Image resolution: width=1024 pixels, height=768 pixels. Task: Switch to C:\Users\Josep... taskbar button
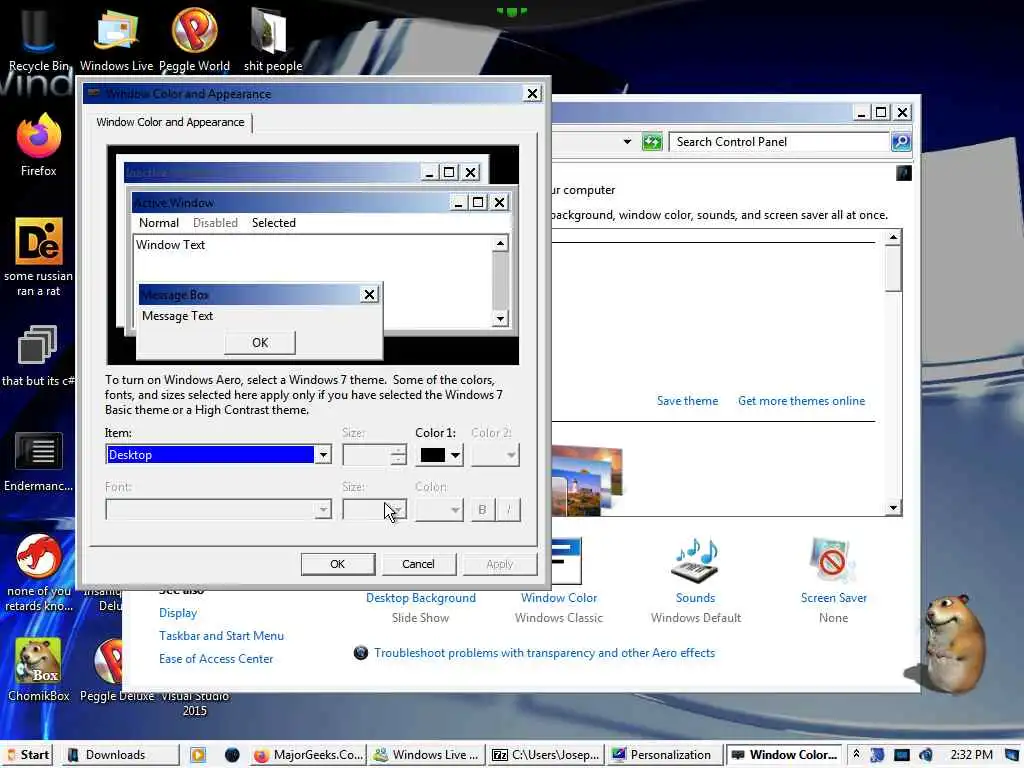click(x=546, y=755)
